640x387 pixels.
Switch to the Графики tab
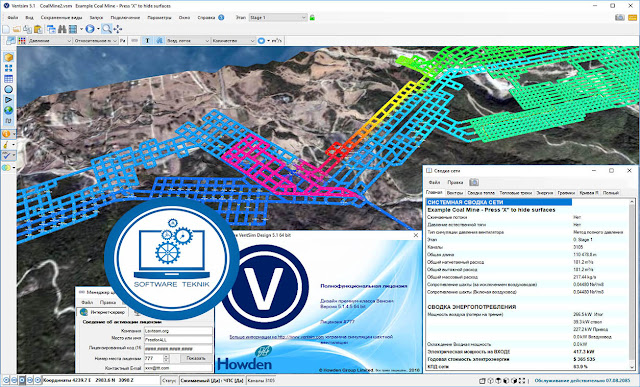pyautogui.click(x=566, y=193)
